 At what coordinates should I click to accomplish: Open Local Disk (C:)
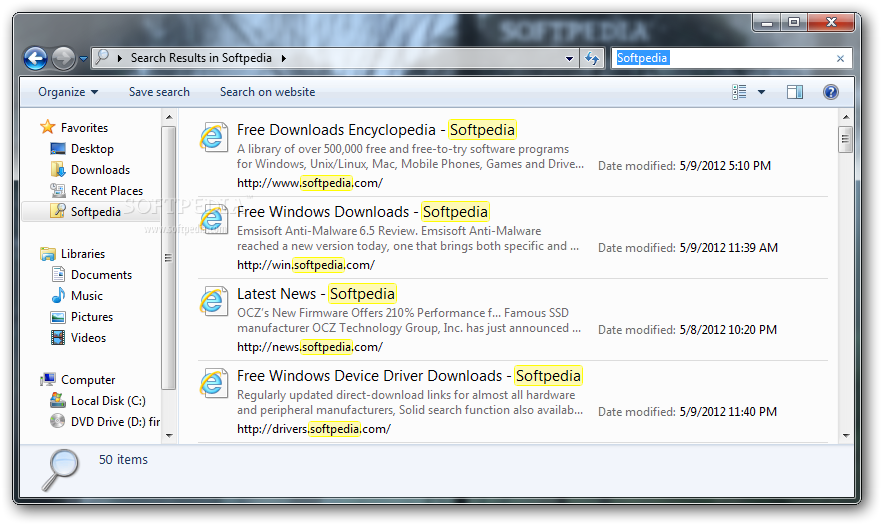[108, 401]
